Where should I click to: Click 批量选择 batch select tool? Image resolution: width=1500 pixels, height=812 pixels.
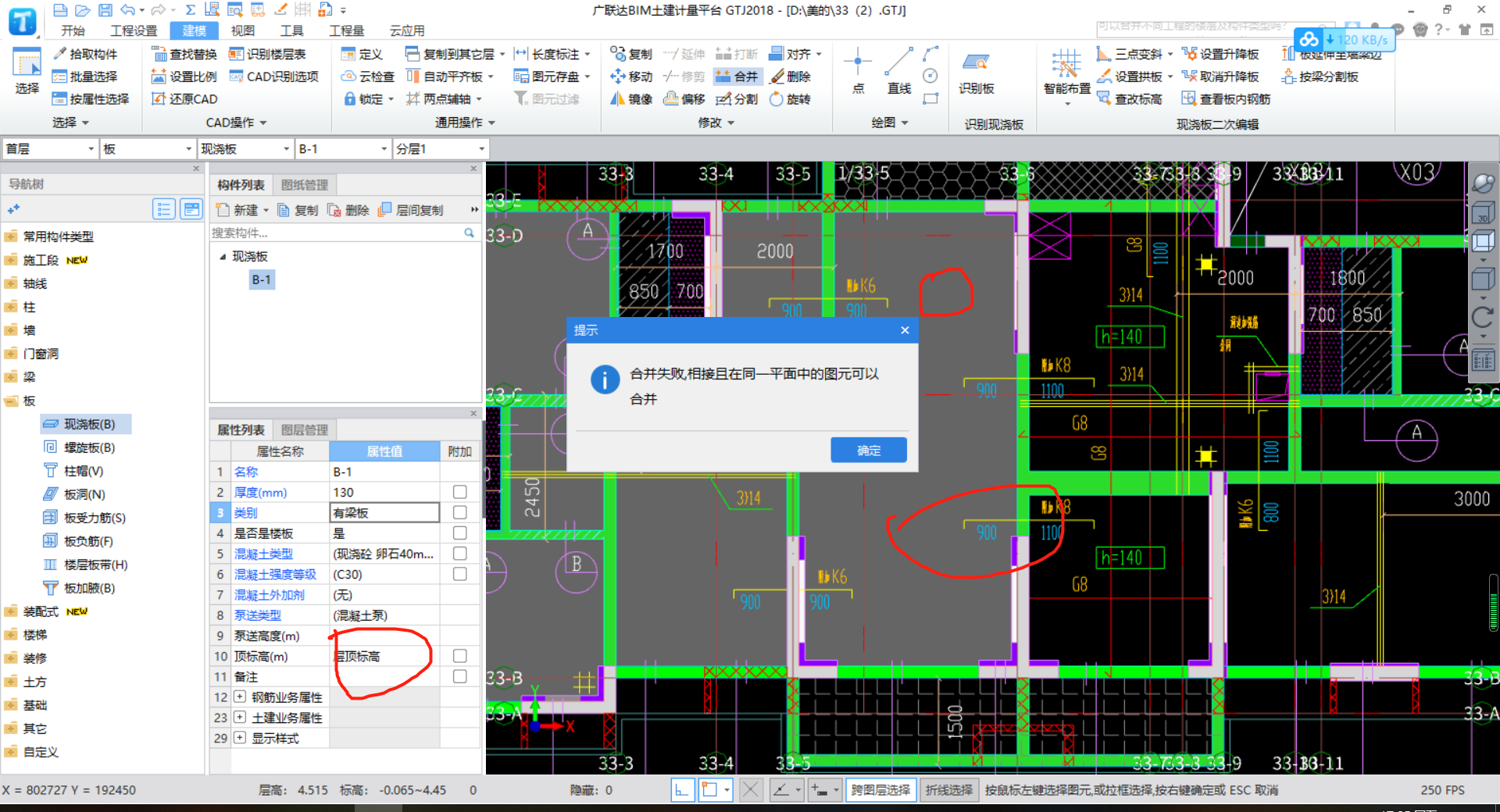coord(84,77)
